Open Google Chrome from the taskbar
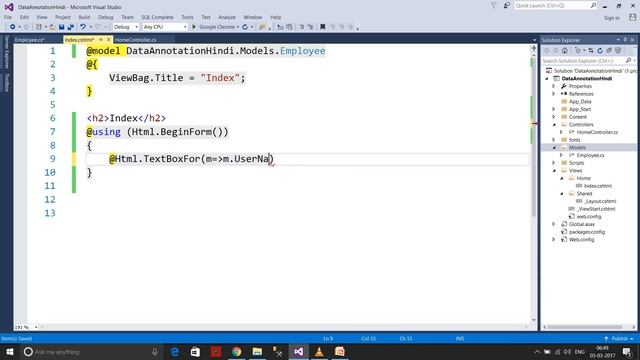Viewport: 640px width, 360px height. [237, 351]
